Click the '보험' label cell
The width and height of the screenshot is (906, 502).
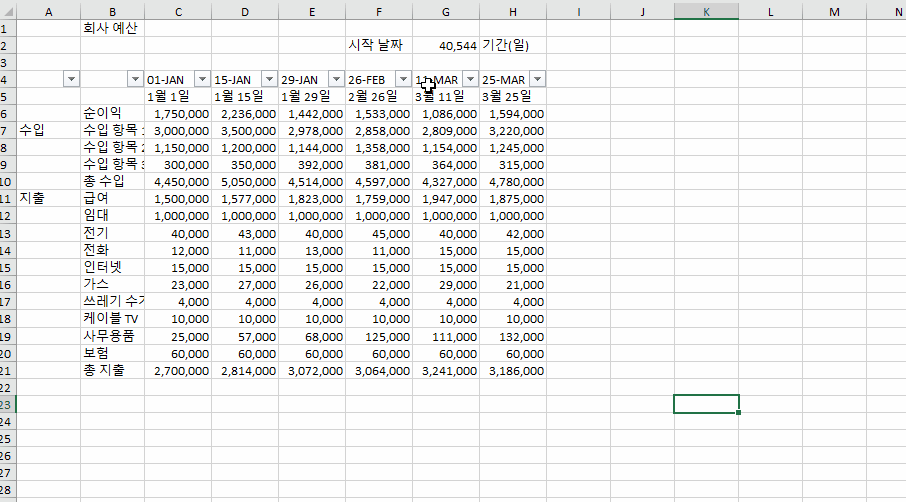point(112,354)
